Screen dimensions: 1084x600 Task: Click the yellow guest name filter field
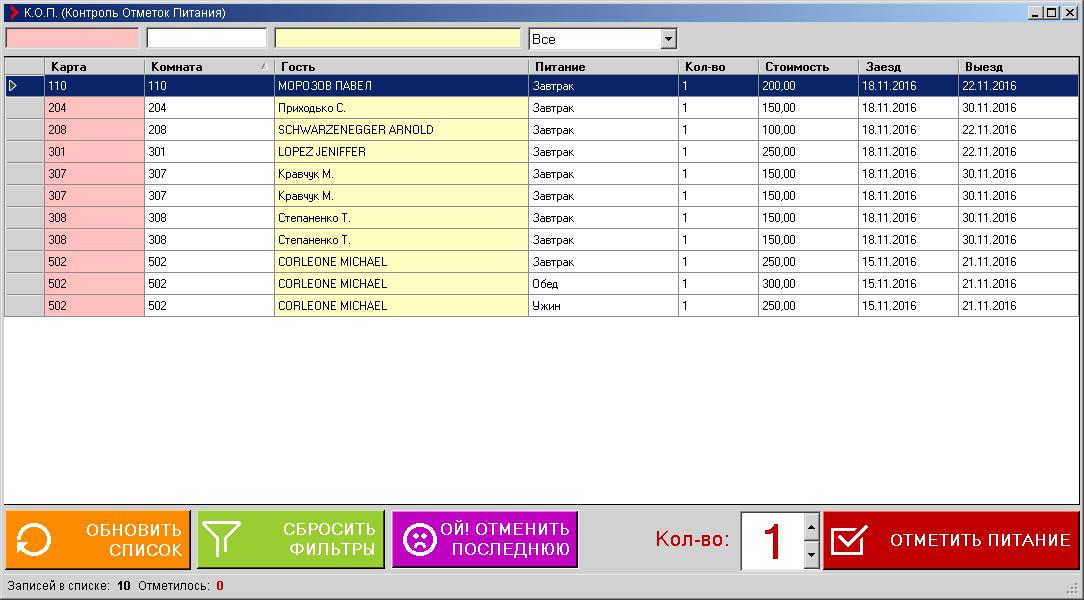click(x=398, y=38)
